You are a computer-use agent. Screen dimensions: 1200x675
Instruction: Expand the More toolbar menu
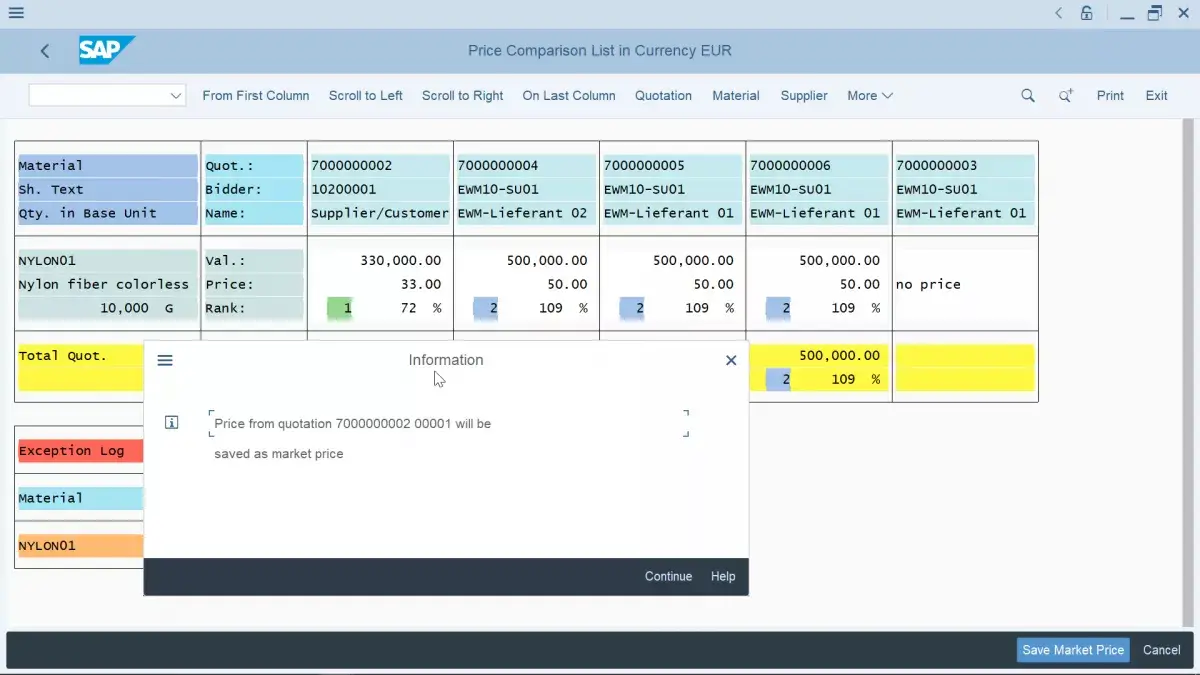tap(870, 96)
